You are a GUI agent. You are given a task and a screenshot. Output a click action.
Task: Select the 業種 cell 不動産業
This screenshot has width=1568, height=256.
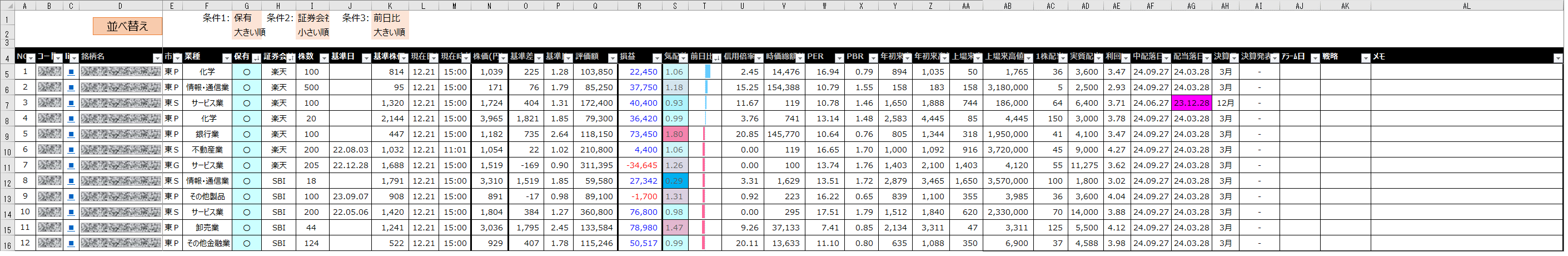tap(207, 150)
